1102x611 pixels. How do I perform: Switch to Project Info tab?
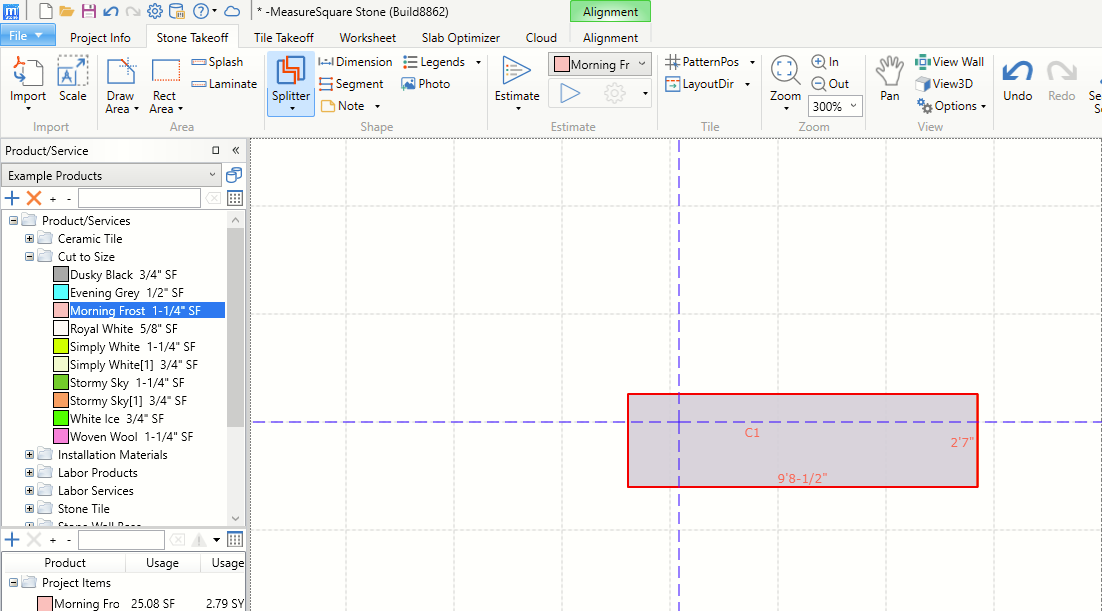[x=100, y=37]
